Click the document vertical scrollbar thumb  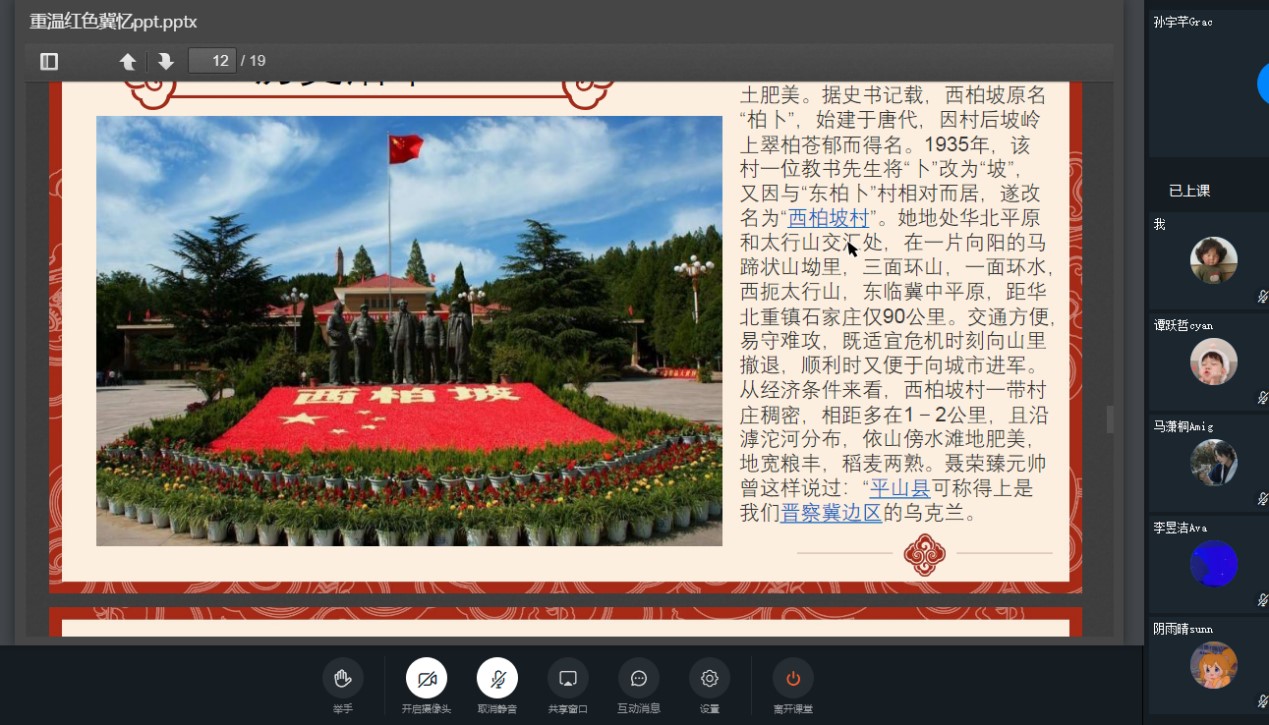pos(1109,419)
